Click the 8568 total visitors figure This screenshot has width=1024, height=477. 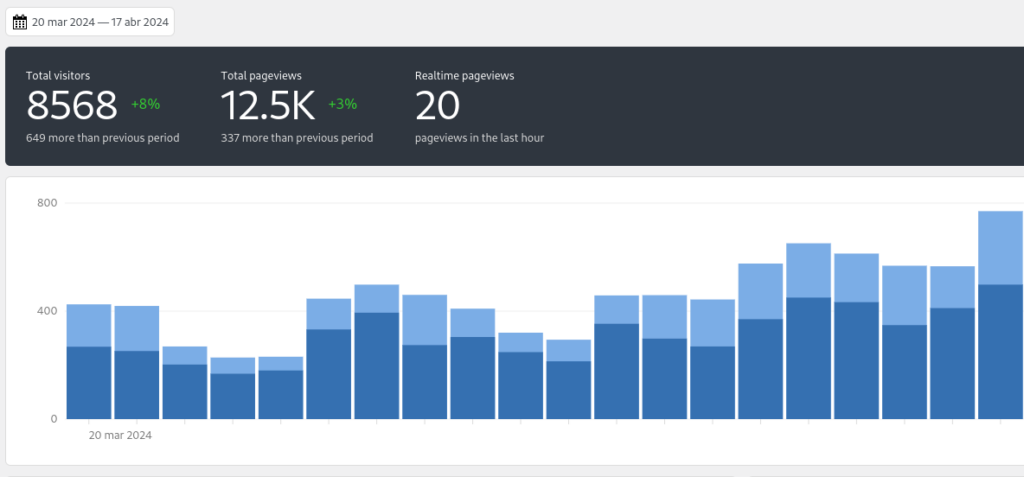(72, 105)
